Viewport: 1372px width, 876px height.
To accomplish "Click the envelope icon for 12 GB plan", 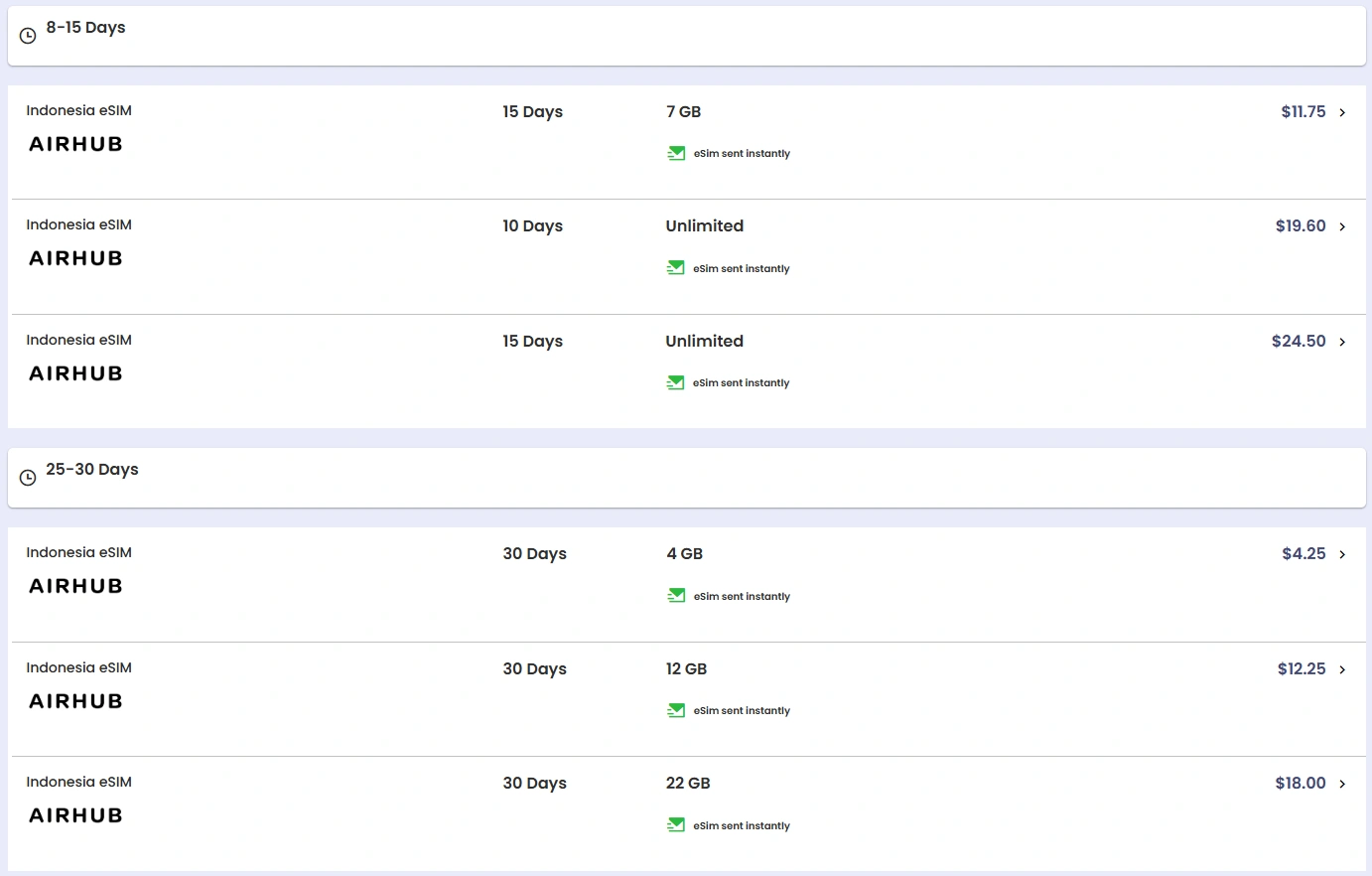I will 676,710.
